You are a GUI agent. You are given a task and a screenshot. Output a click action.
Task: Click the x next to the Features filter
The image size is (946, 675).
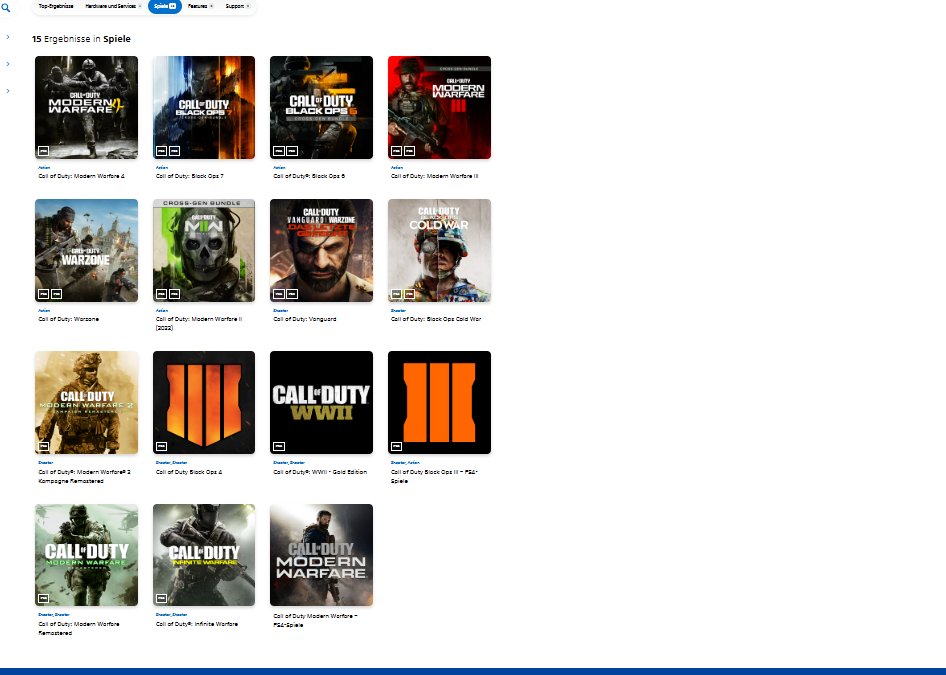pyautogui.click(x=211, y=6)
